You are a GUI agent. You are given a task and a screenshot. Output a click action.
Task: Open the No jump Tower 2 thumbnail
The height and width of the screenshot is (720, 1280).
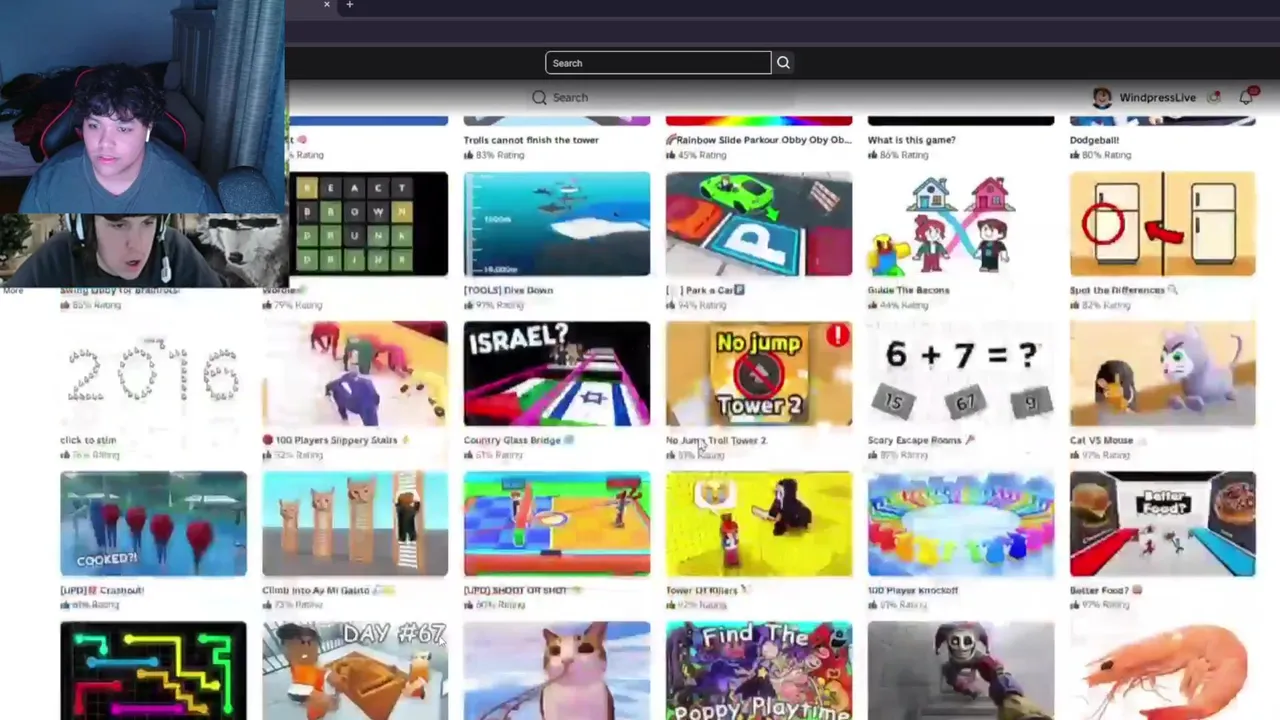coord(759,374)
